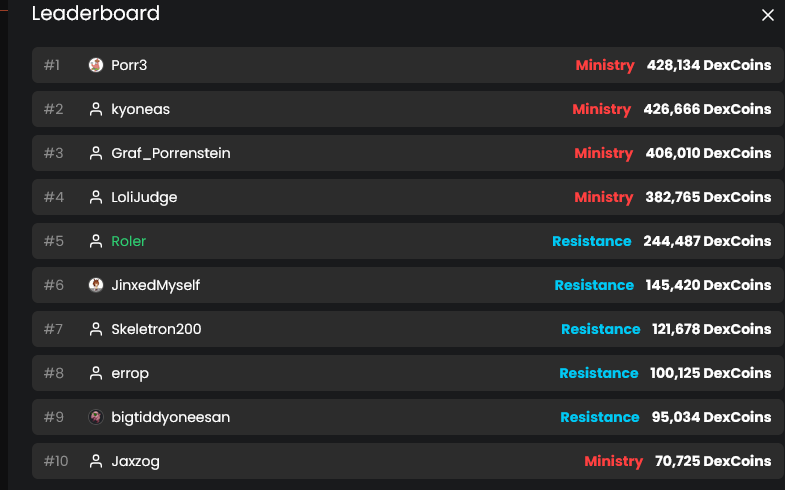The height and width of the screenshot is (490, 785).
Task: Select the errop player name
Action: click(x=130, y=373)
